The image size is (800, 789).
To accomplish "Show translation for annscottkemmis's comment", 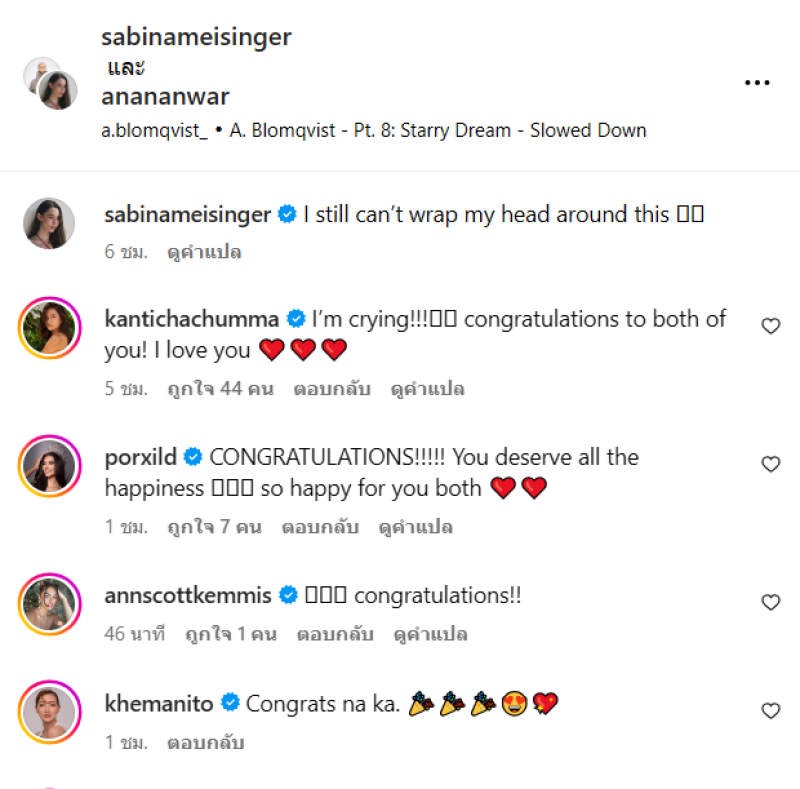I will click(431, 635).
